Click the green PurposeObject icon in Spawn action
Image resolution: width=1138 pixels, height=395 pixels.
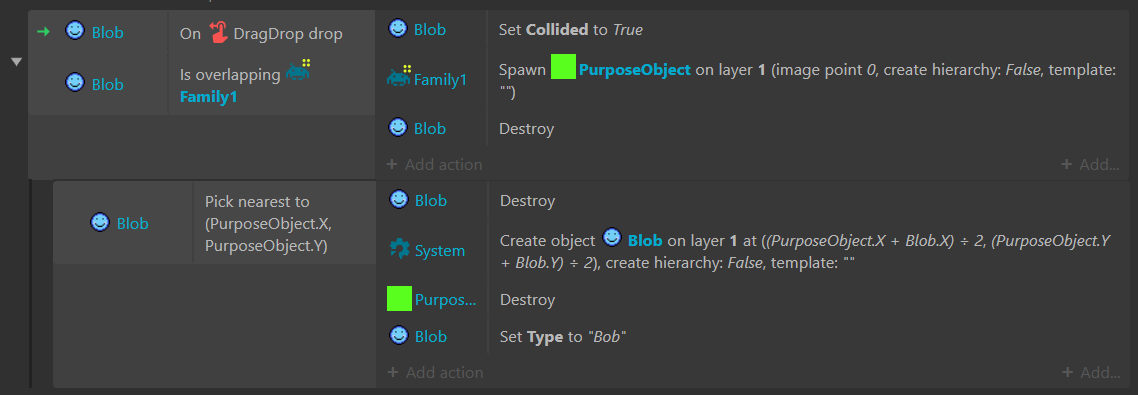click(x=563, y=68)
